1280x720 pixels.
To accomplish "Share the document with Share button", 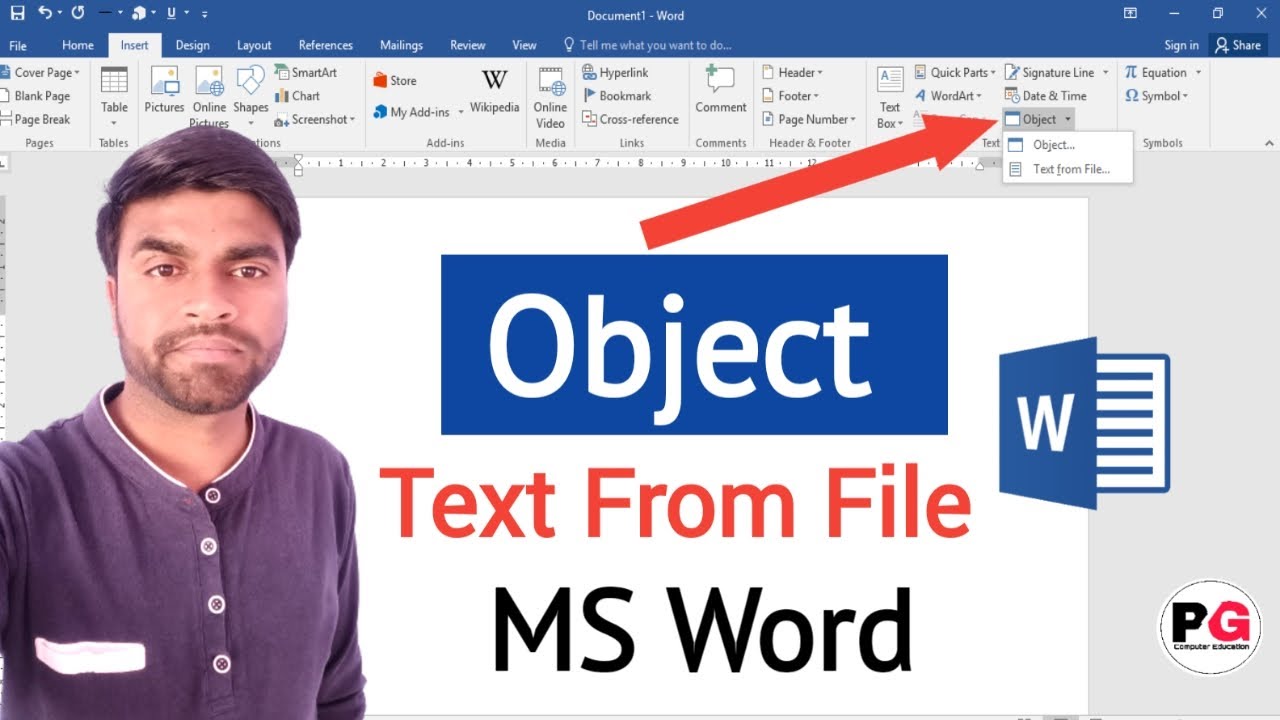I will 1237,45.
